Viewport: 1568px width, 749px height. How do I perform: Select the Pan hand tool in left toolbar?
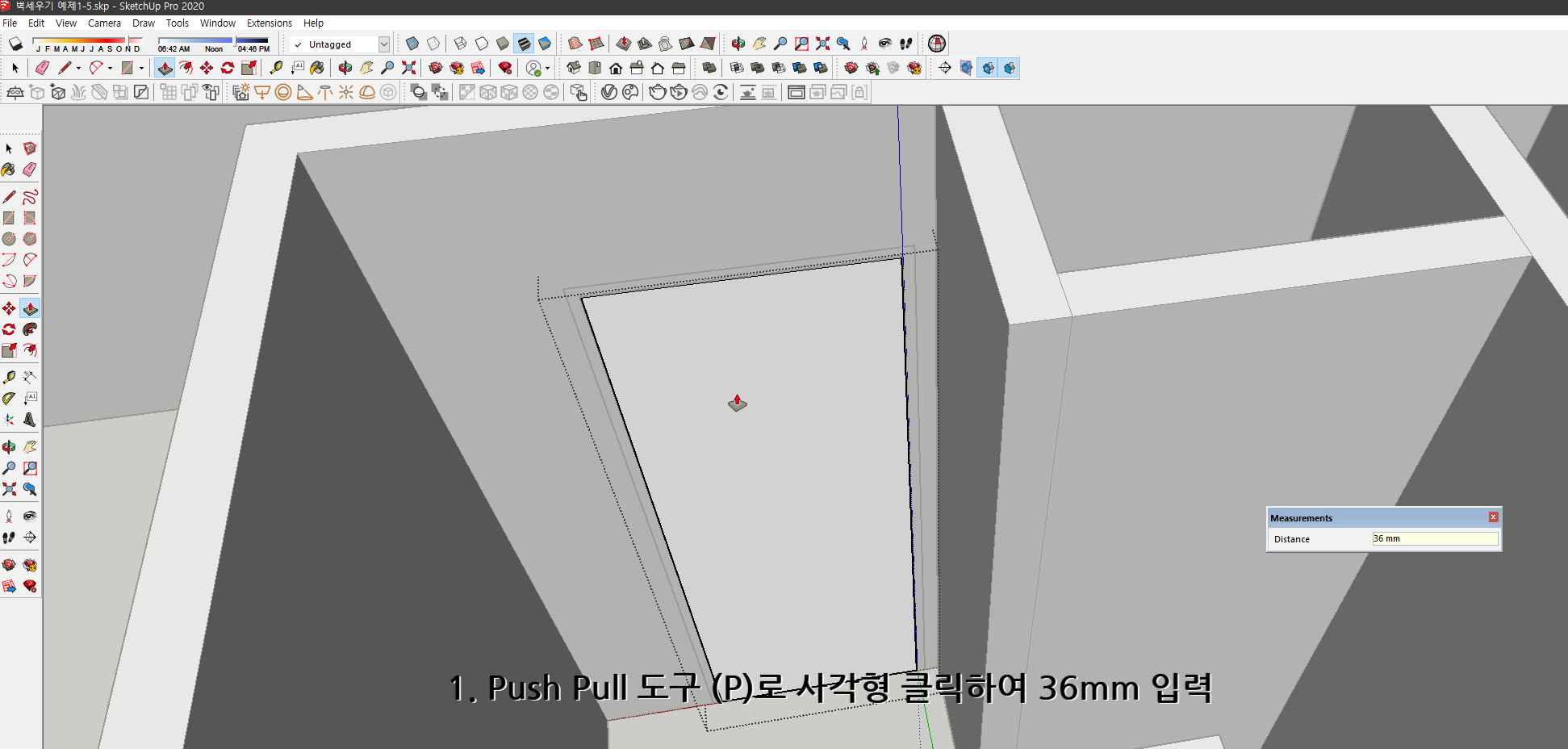coord(30,446)
